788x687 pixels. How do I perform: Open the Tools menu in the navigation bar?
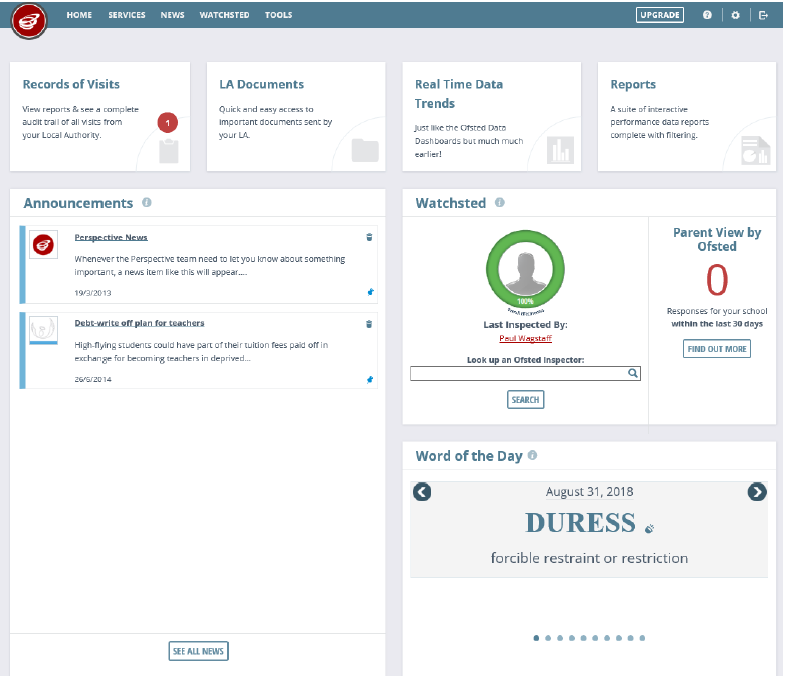pyautogui.click(x=278, y=16)
